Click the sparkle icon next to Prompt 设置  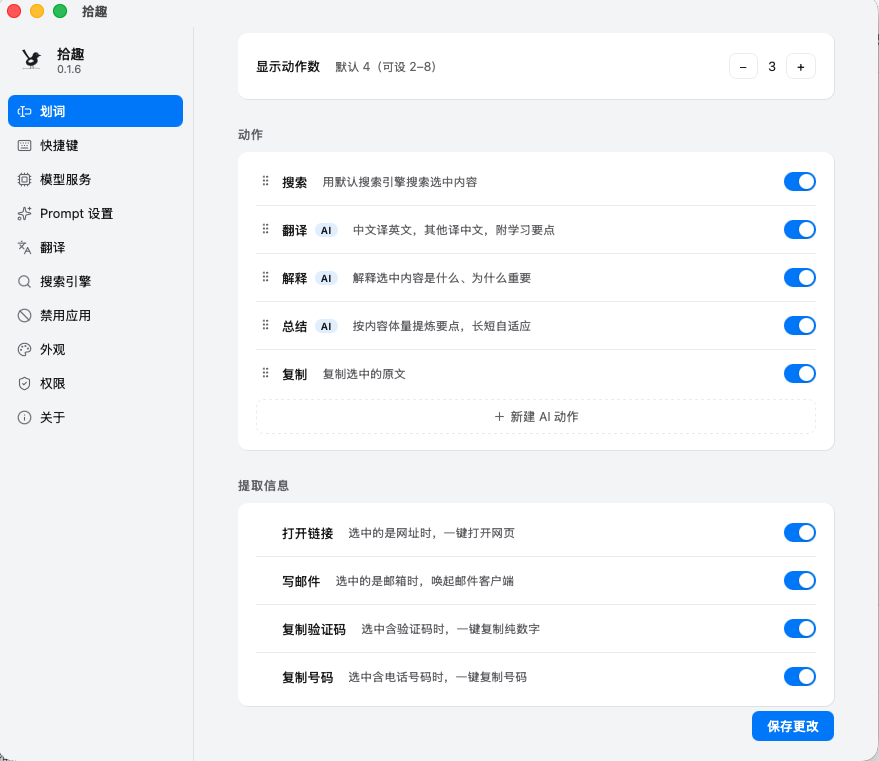tap(24, 214)
